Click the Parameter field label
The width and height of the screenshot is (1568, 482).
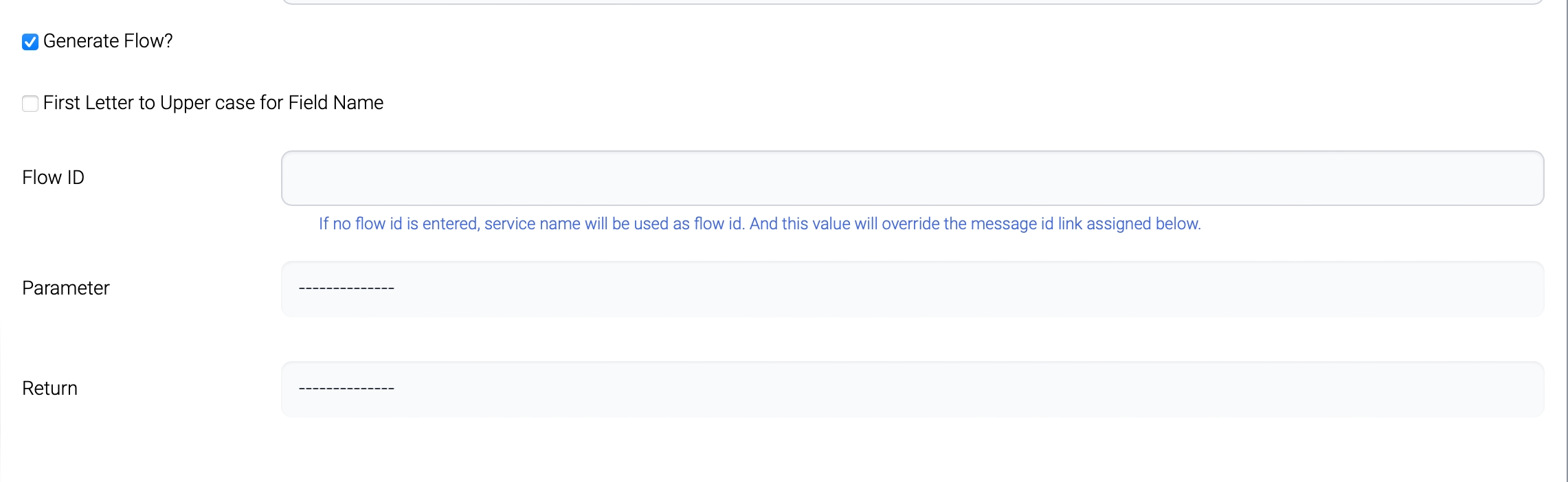click(x=66, y=288)
